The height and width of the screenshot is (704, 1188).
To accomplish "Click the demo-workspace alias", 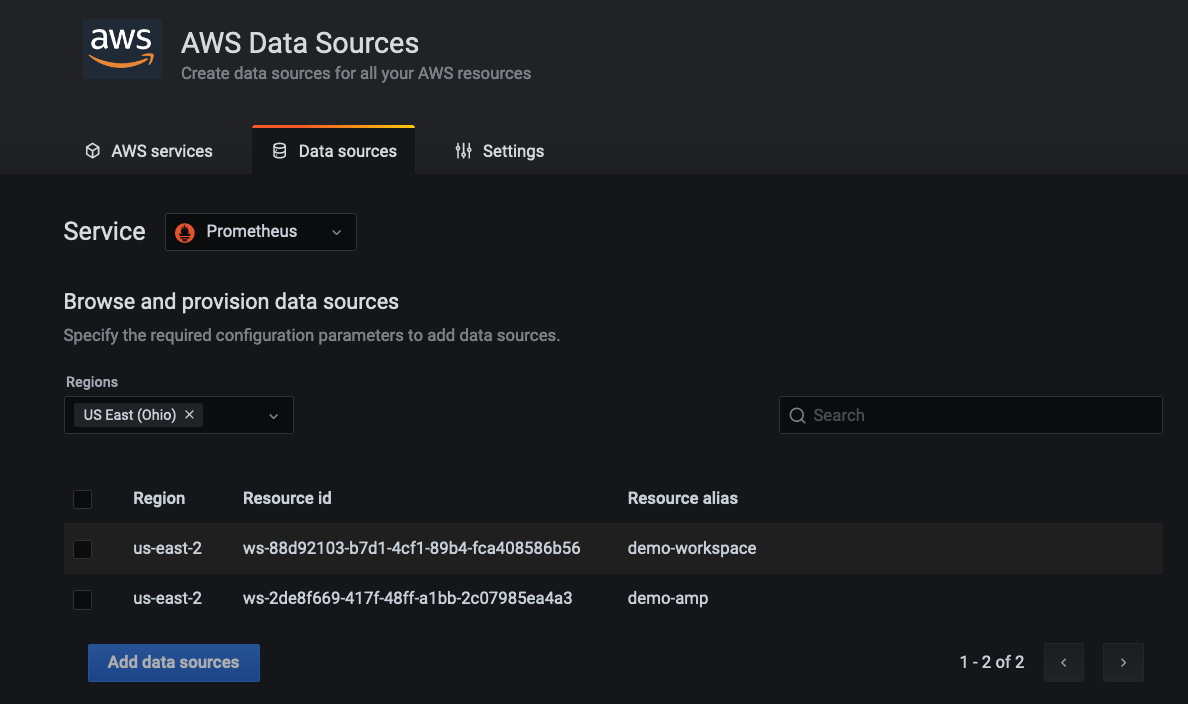I will point(692,548).
